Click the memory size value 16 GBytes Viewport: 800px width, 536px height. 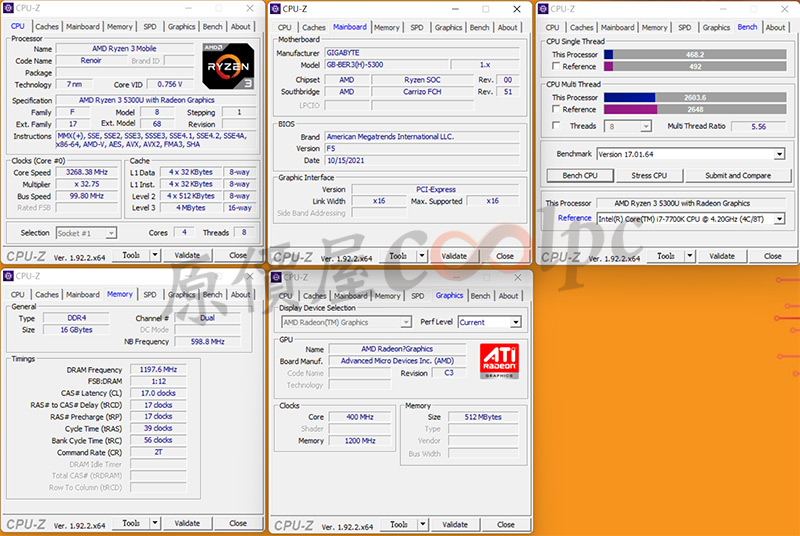point(77,330)
